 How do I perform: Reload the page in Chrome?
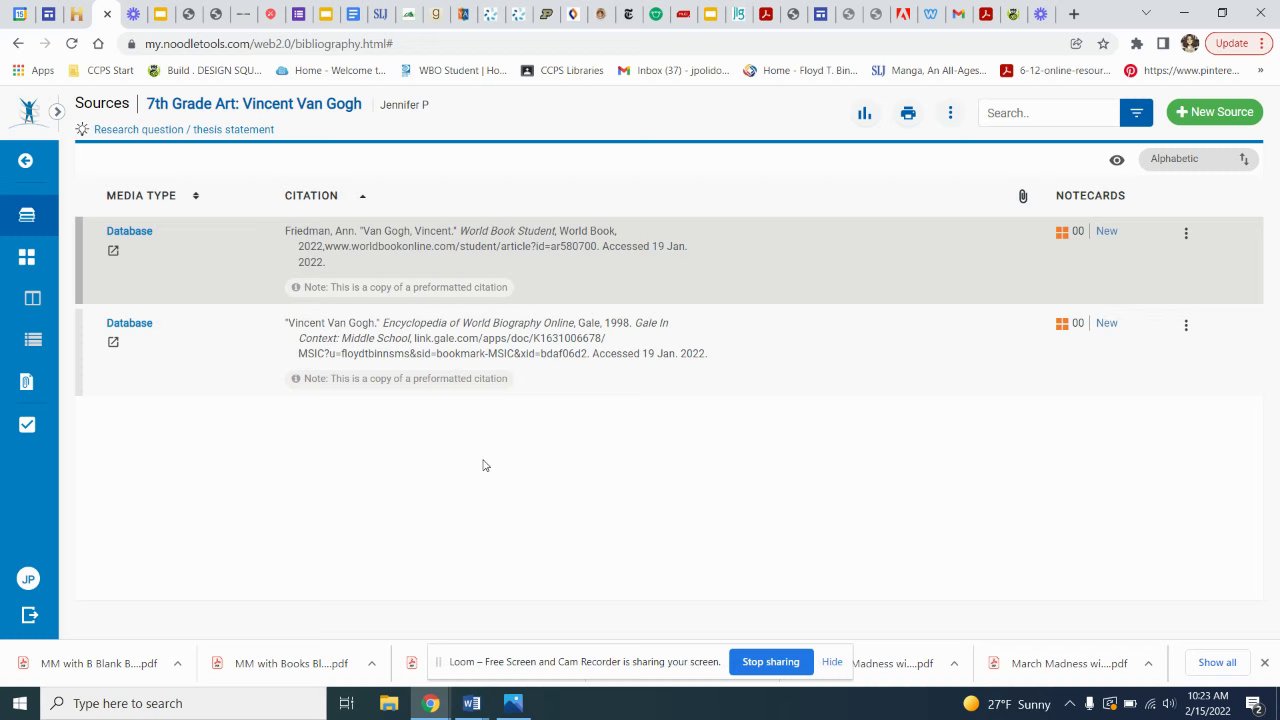(x=71, y=43)
